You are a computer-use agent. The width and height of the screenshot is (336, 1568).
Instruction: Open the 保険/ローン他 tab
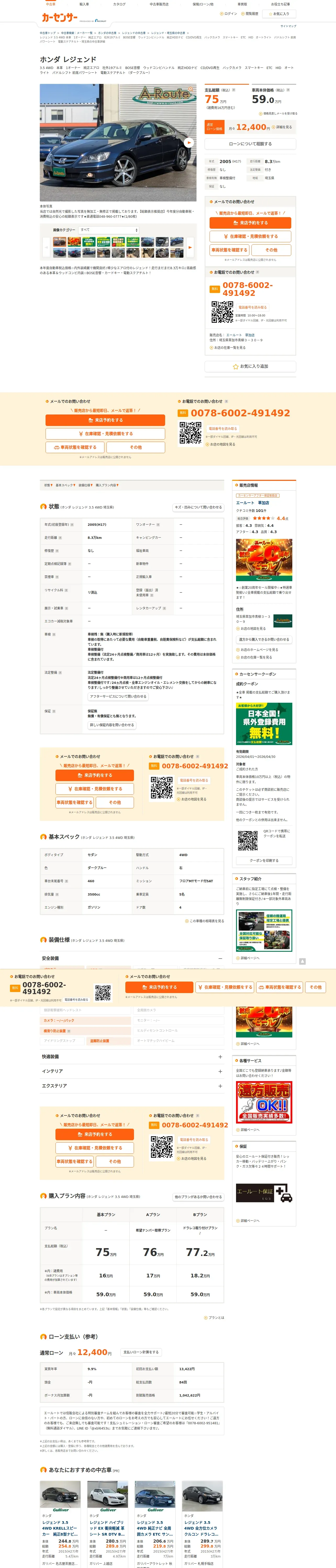click(x=203, y=4)
